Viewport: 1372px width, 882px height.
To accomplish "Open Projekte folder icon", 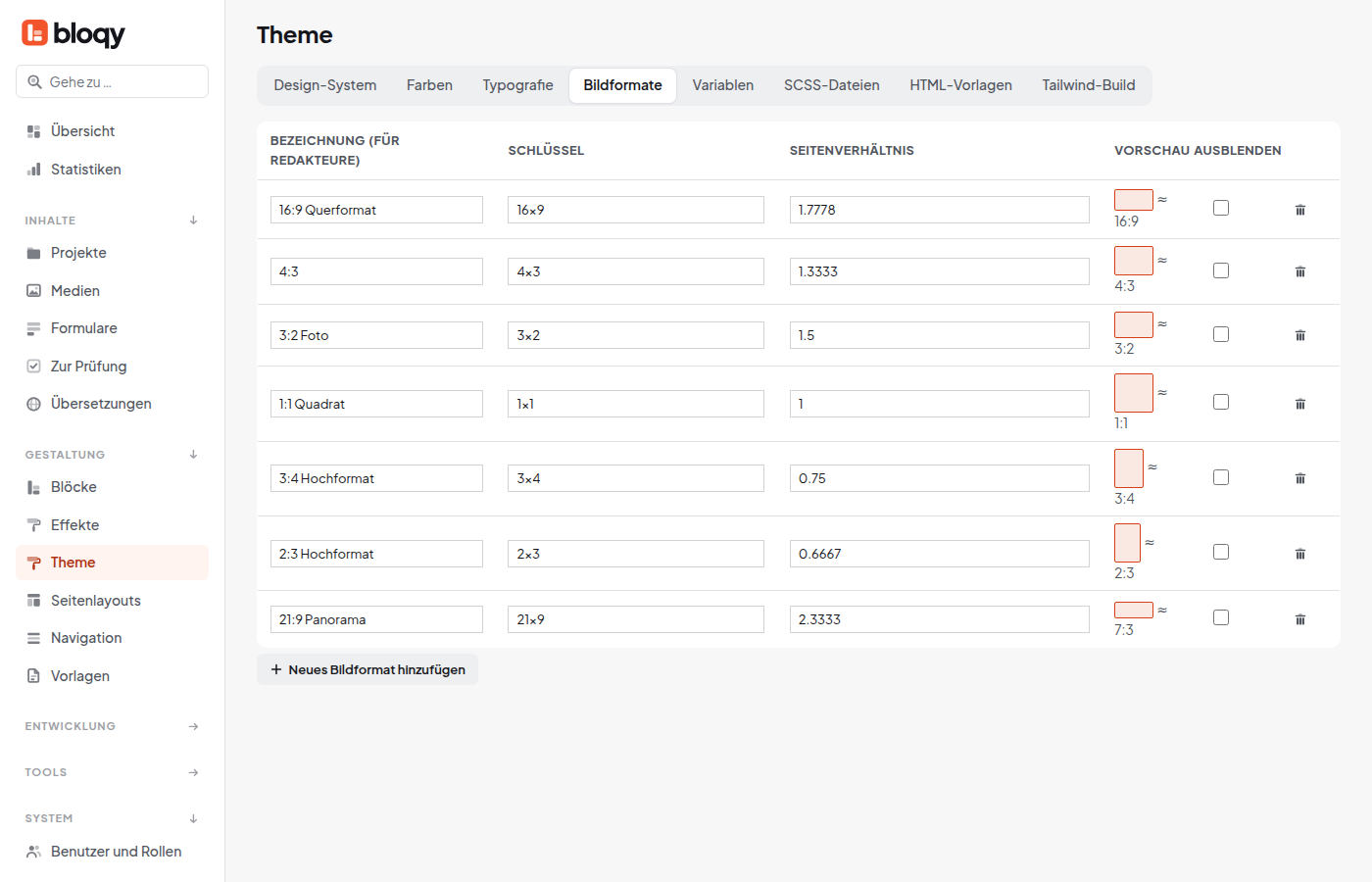I will [x=33, y=253].
